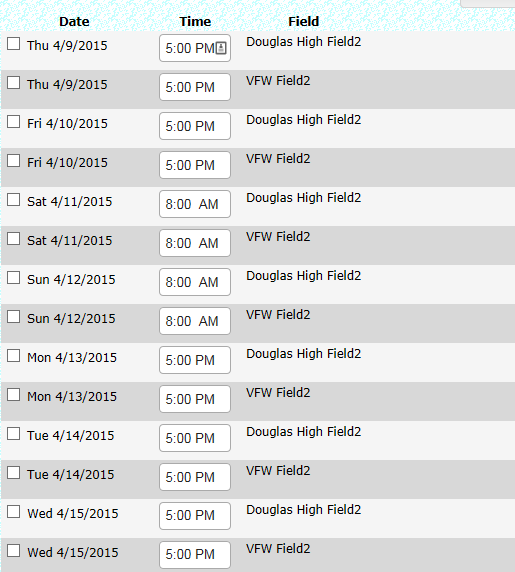
Task: Enable the Fri 4/10/2015 VFW Field2 checkbox
Action: coord(13,161)
